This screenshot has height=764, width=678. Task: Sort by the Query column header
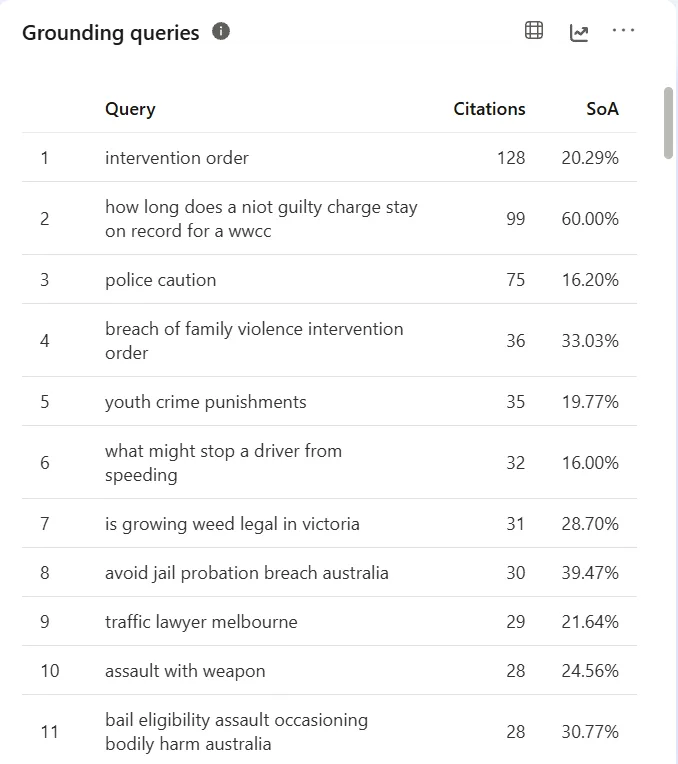(130, 109)
